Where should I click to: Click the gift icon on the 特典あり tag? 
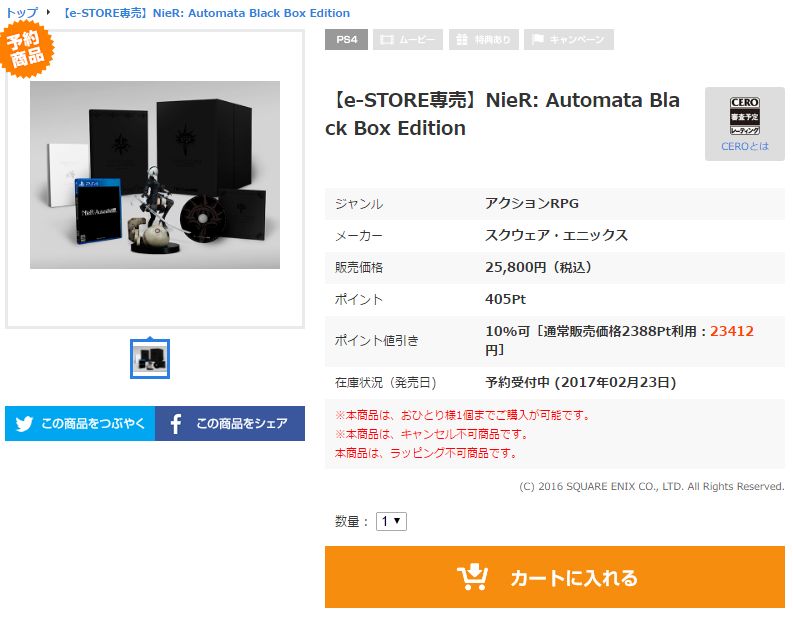click(462, 39)
